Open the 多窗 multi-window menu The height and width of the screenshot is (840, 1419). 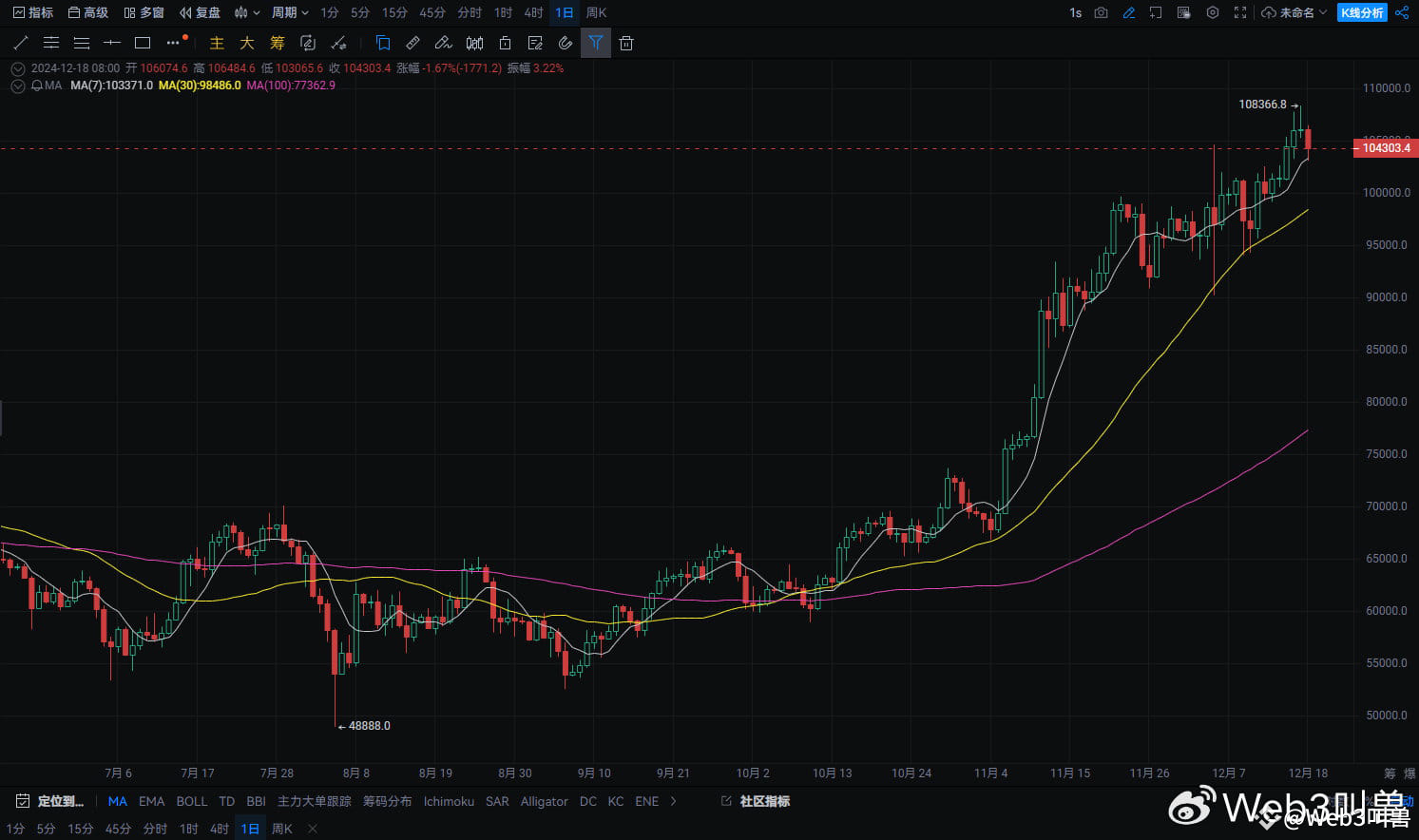[144, 12]
